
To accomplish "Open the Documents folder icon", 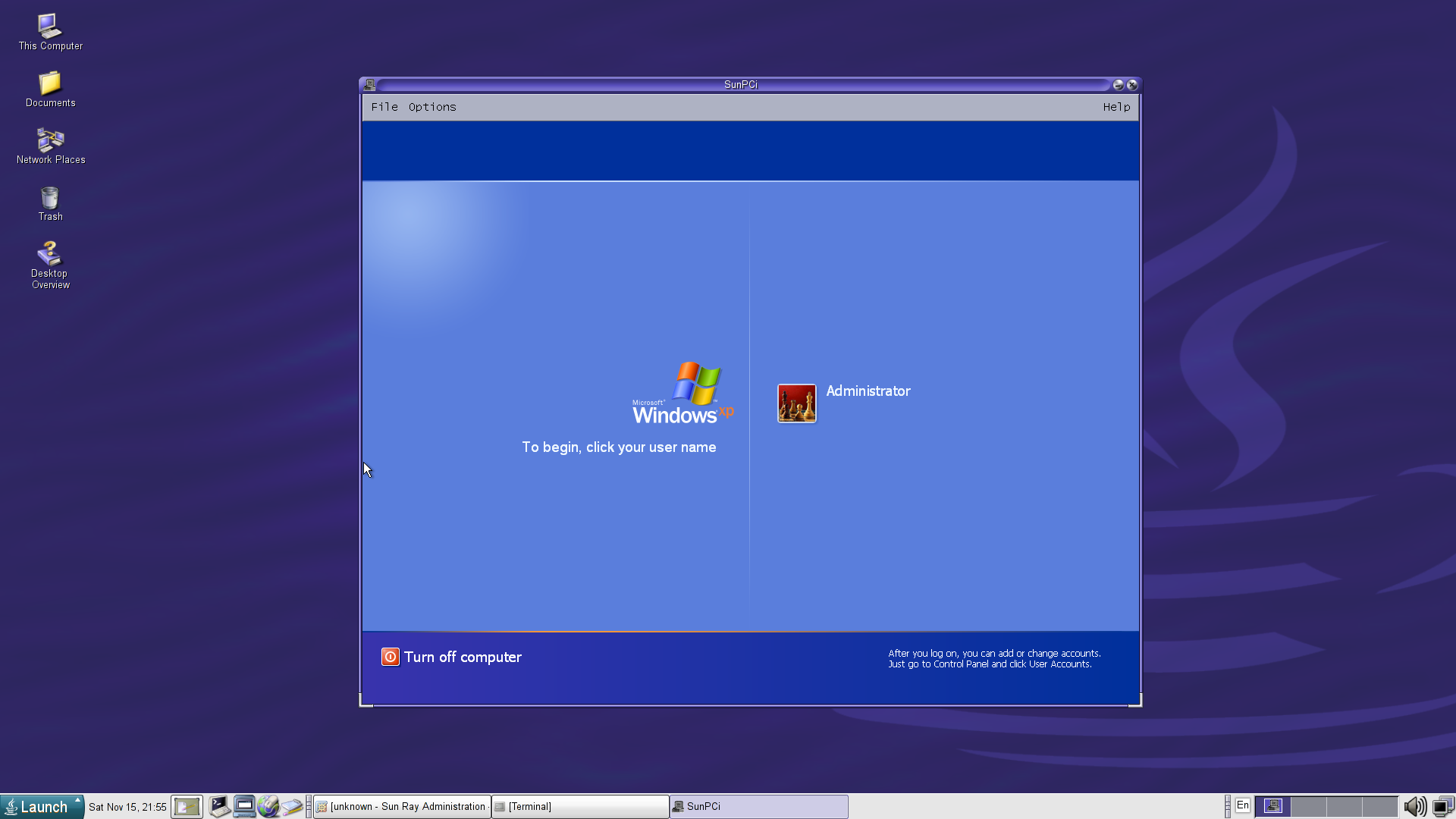I will point(50,83).
